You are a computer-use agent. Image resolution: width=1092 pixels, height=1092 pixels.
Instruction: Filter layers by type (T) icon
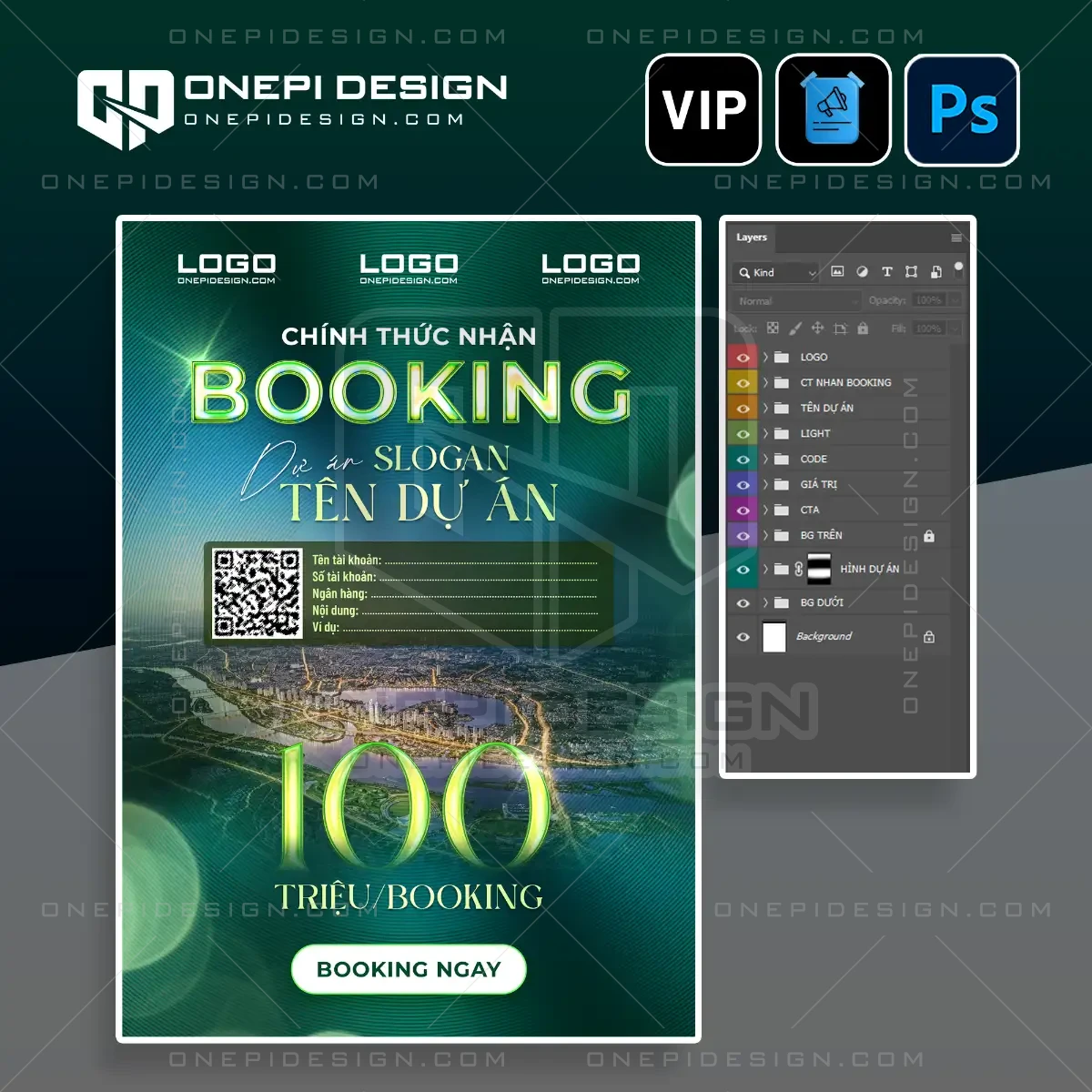886,272
